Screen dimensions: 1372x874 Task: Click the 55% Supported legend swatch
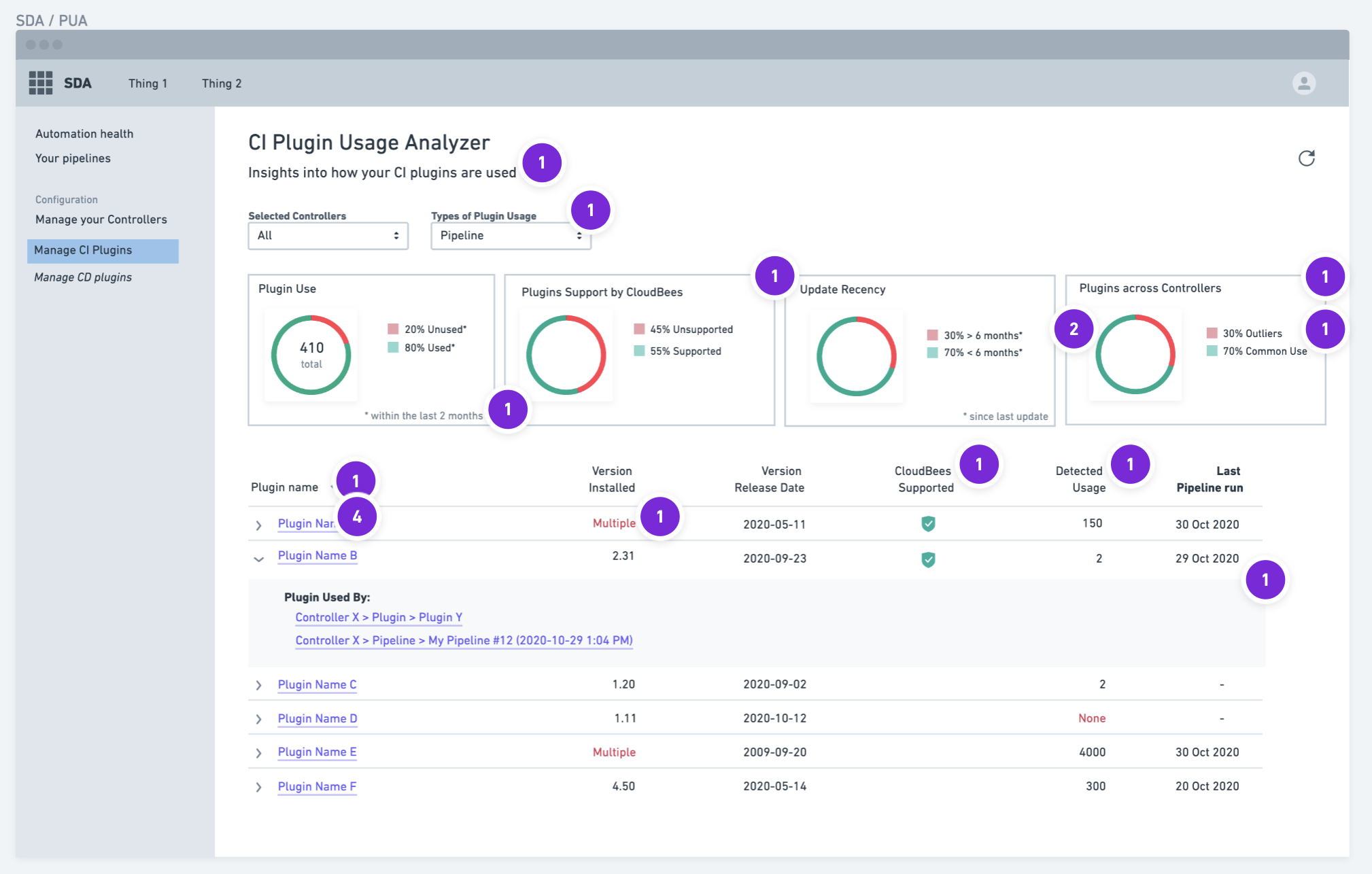(639, 351)
